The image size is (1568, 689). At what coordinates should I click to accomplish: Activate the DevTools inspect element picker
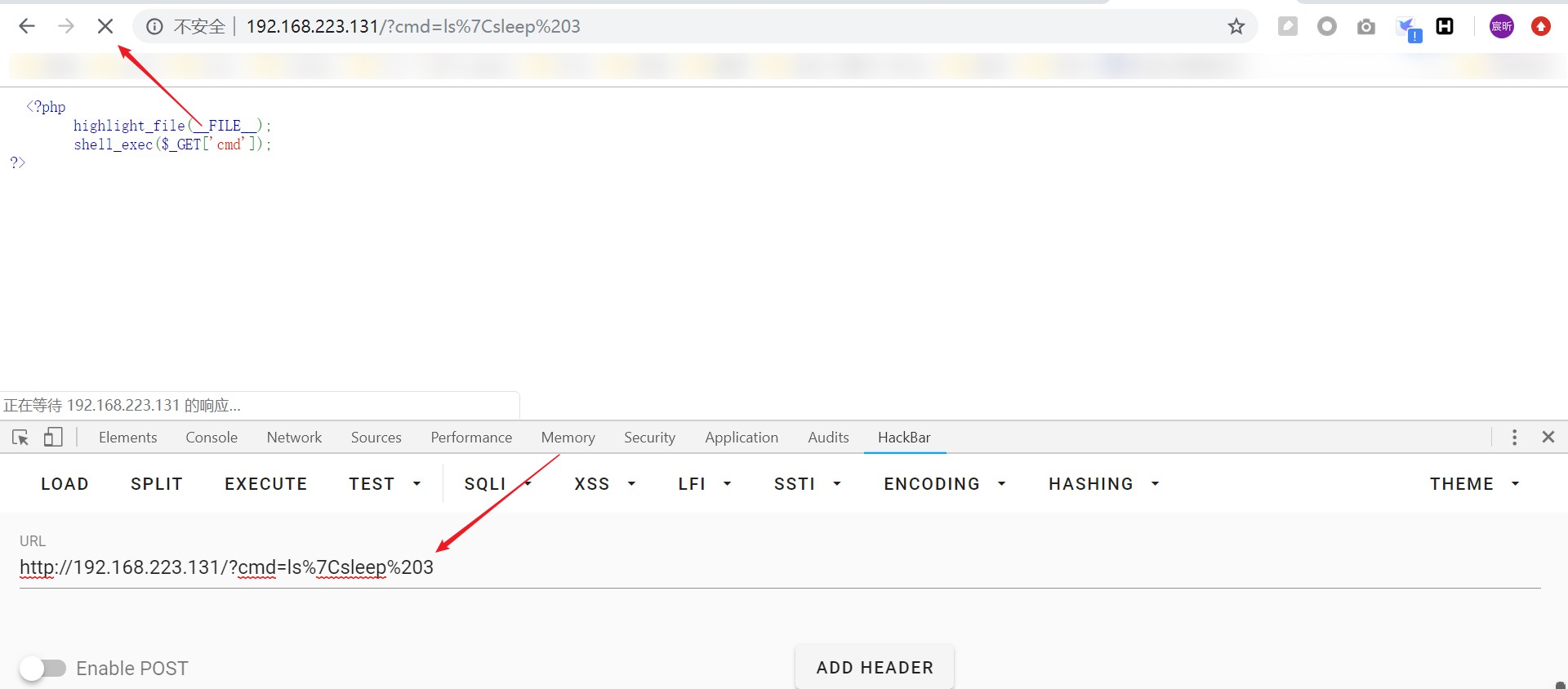pyautogui.click(x=20, y=438)
